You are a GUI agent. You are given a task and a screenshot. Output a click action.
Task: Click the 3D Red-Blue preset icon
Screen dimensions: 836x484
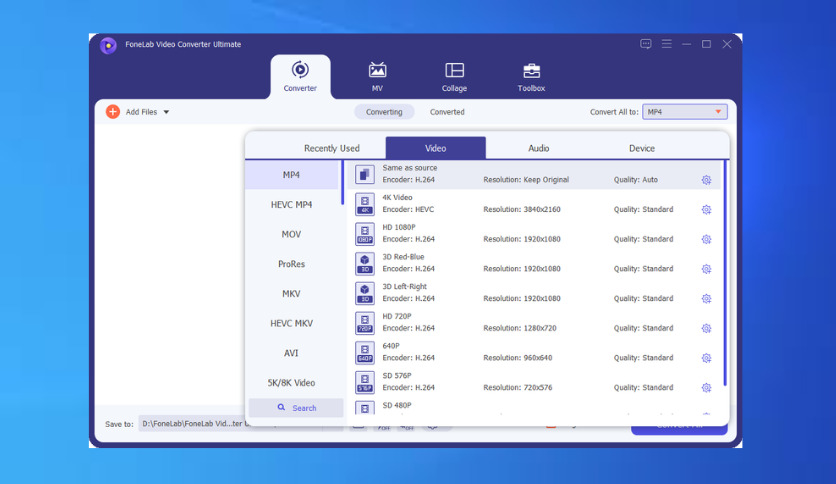[x=365, y=263]
